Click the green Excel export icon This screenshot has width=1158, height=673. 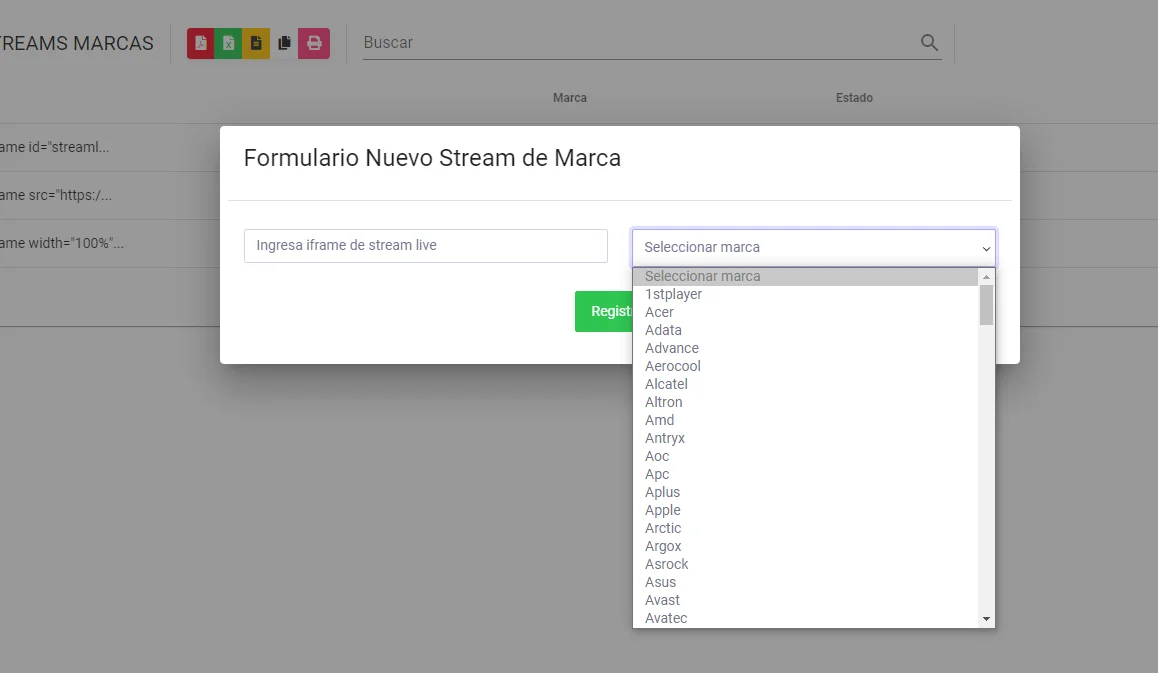(229, 43)
